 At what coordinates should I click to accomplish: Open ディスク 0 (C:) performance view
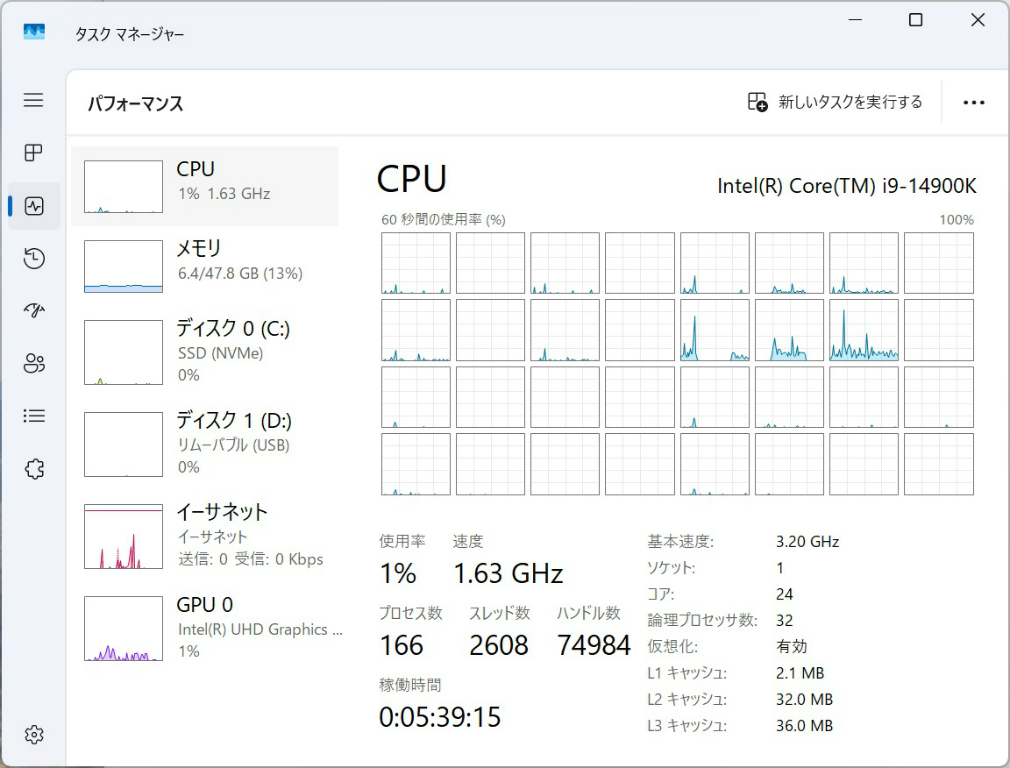[205, 352]
